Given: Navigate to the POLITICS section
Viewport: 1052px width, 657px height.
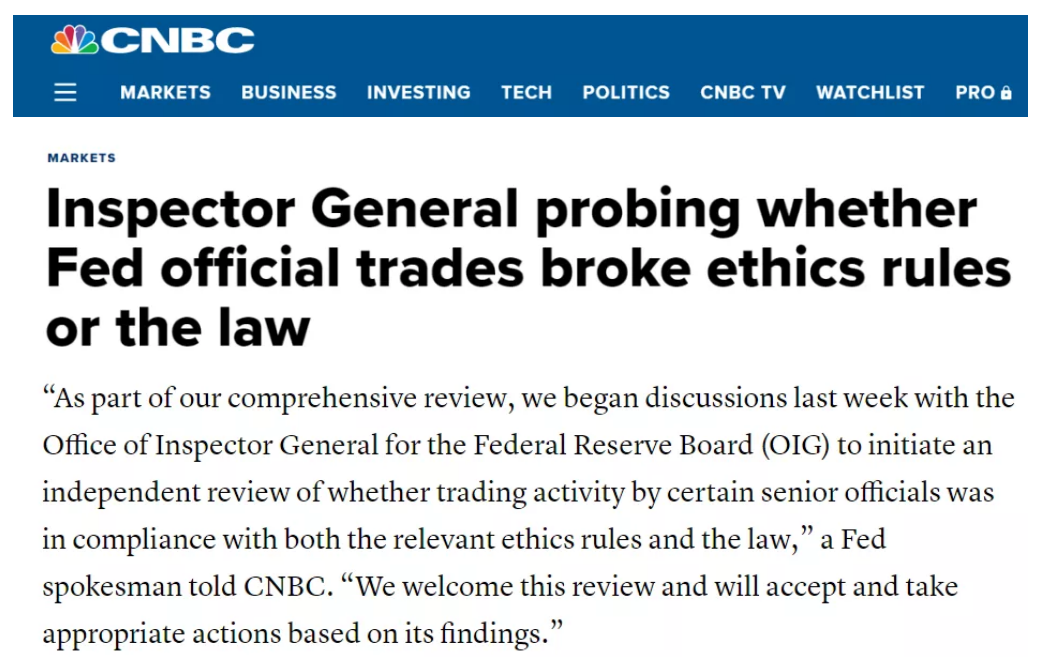Looking at the screenshot, I should (626, 93).
